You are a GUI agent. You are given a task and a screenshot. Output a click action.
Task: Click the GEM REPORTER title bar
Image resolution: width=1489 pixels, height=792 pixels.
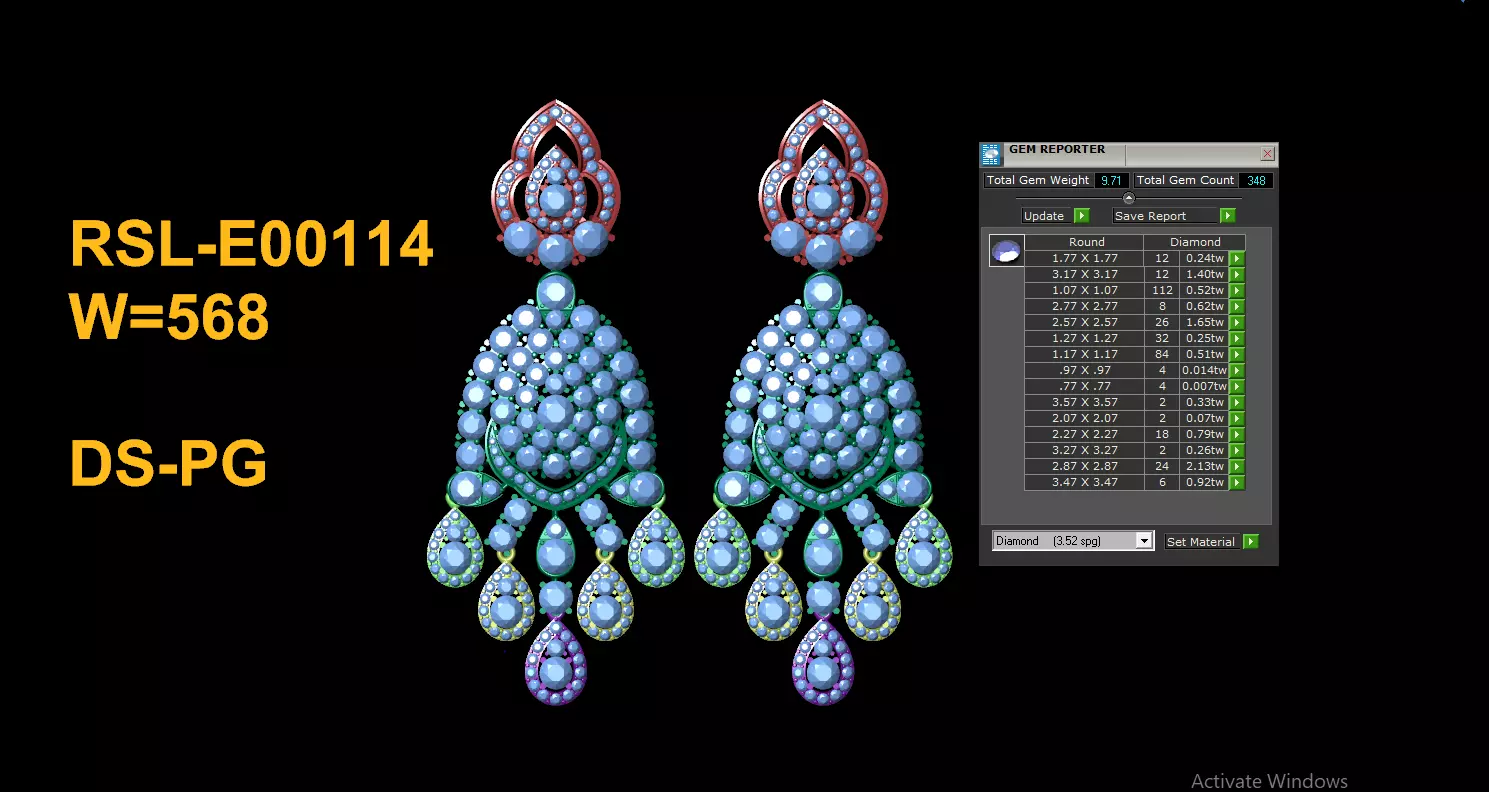1130,154
